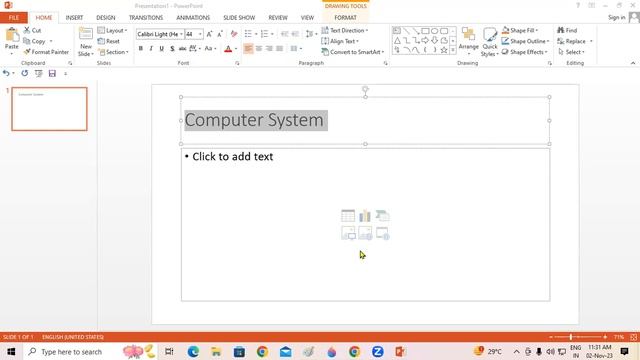Decrease list indent level

[x=284, y=34]
